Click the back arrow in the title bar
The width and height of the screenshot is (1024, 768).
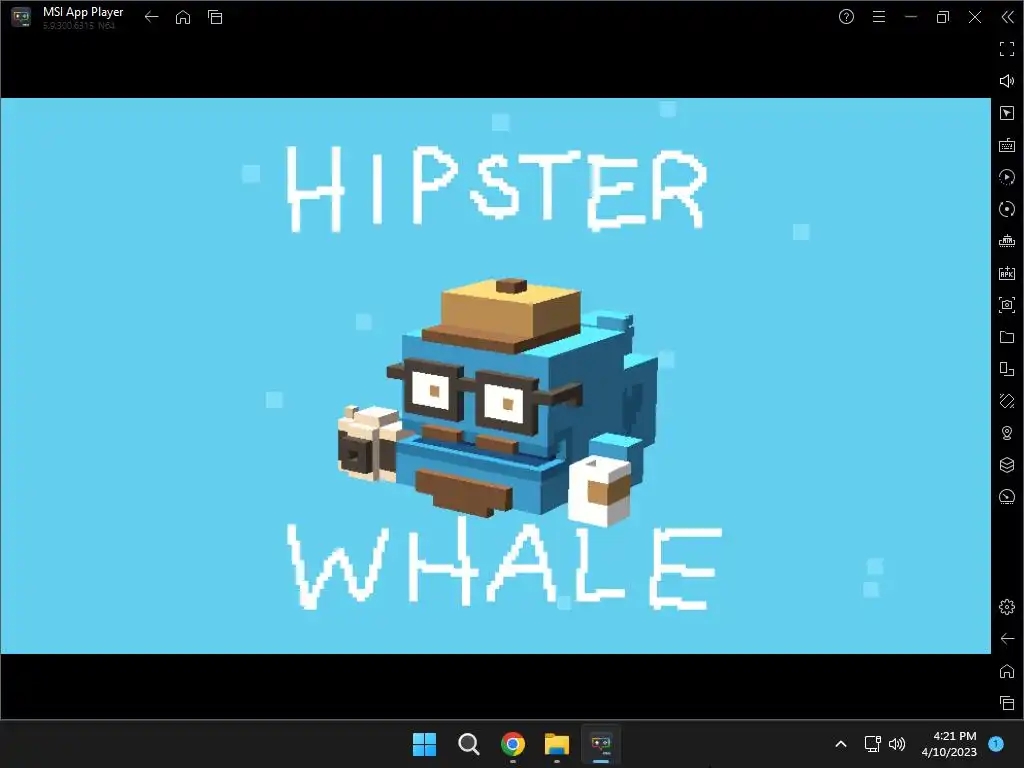[x=152, y=17]
